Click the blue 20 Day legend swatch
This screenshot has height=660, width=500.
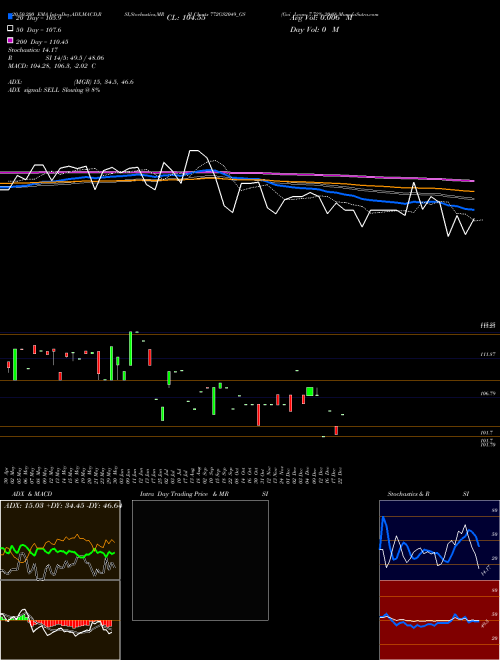(10, 17)
